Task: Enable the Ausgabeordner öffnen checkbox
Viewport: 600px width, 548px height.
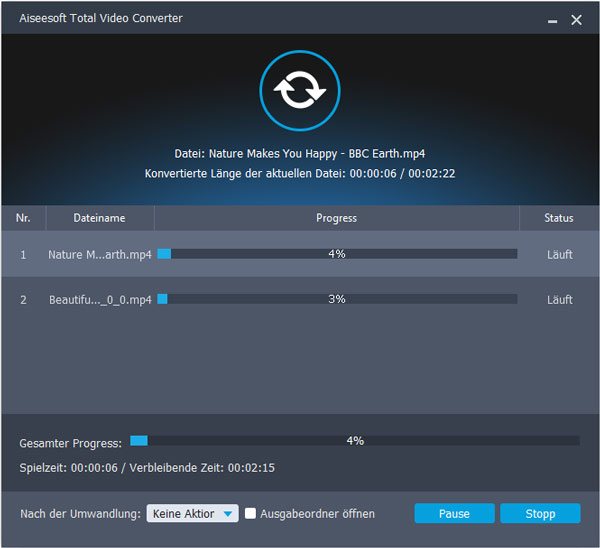Action: (x=252, y=514)
